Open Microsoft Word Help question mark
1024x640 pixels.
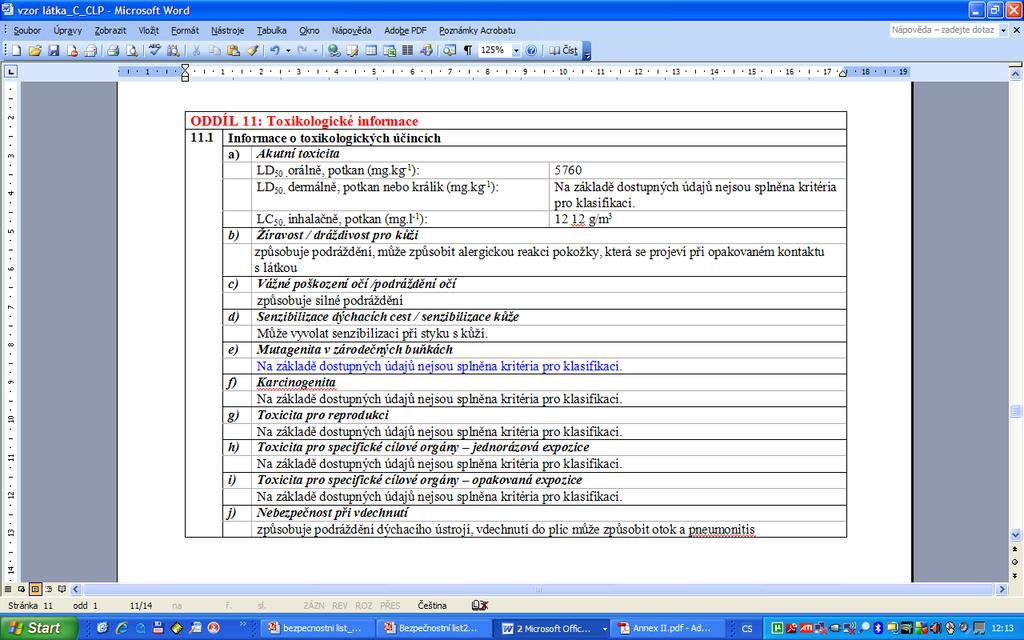(531, 50)
